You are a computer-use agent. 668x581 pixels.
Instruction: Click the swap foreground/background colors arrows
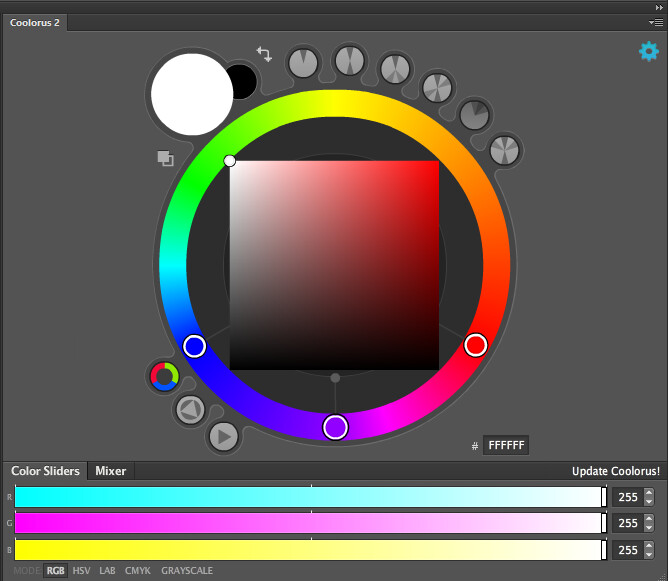264,54
